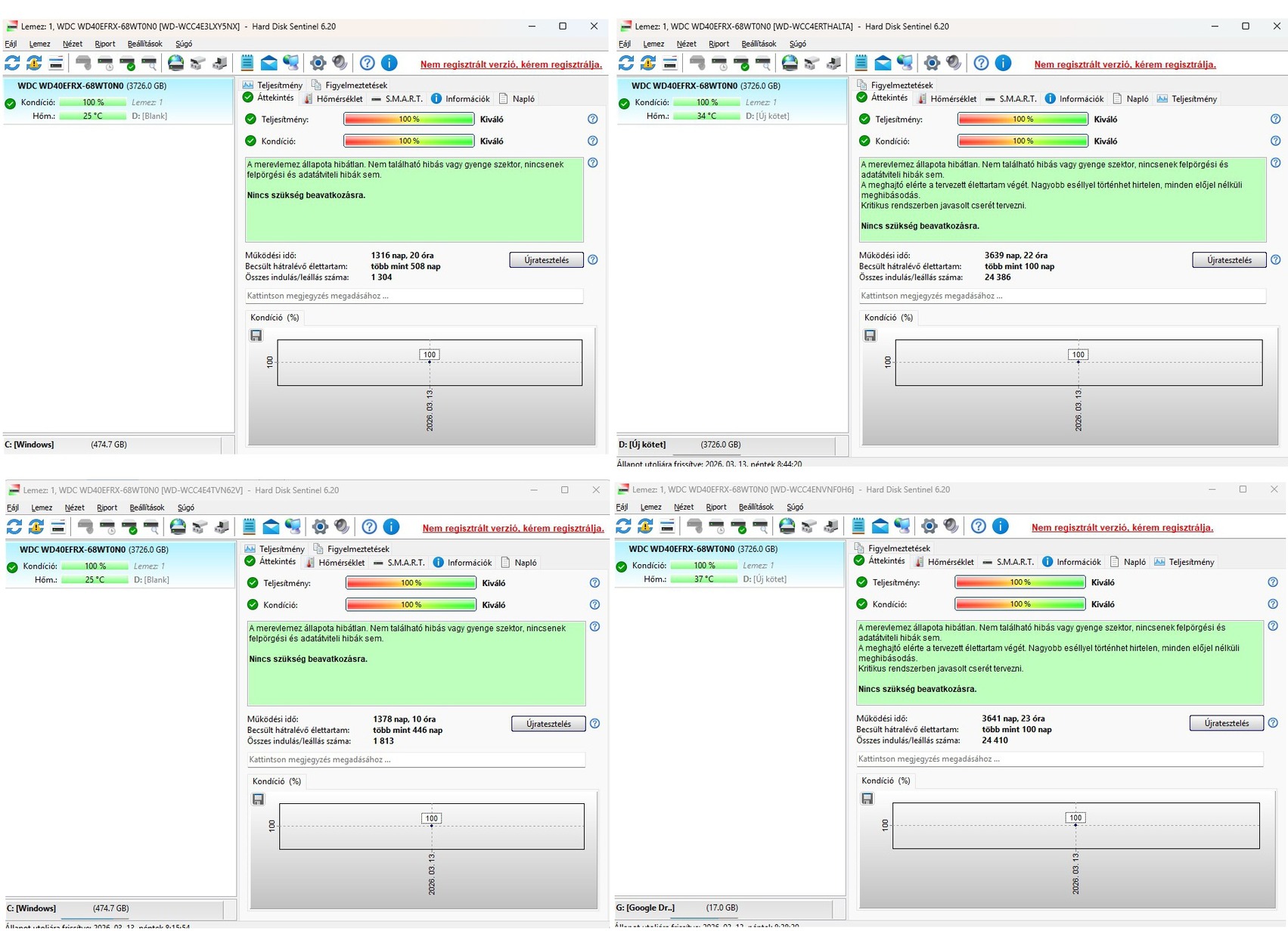Click the chart save icon in WD-WCC4ENVNF0H6 window
1288x931 pixels.
(867, 799)
